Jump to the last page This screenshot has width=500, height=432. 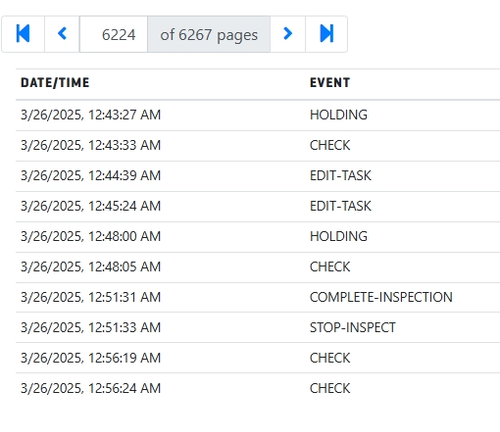pyautogui.click(x=326, y=34)
